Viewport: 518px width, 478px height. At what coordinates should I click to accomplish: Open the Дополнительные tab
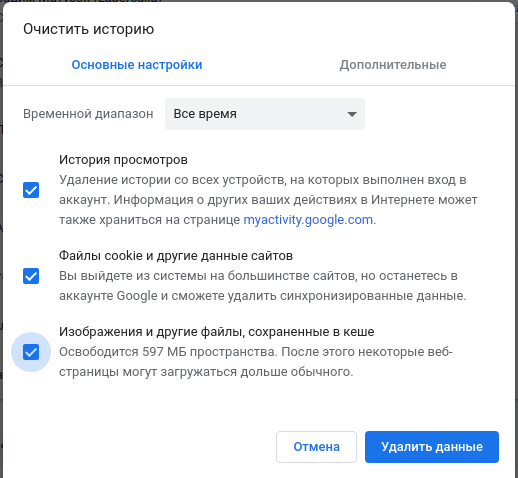click(393, 65)
